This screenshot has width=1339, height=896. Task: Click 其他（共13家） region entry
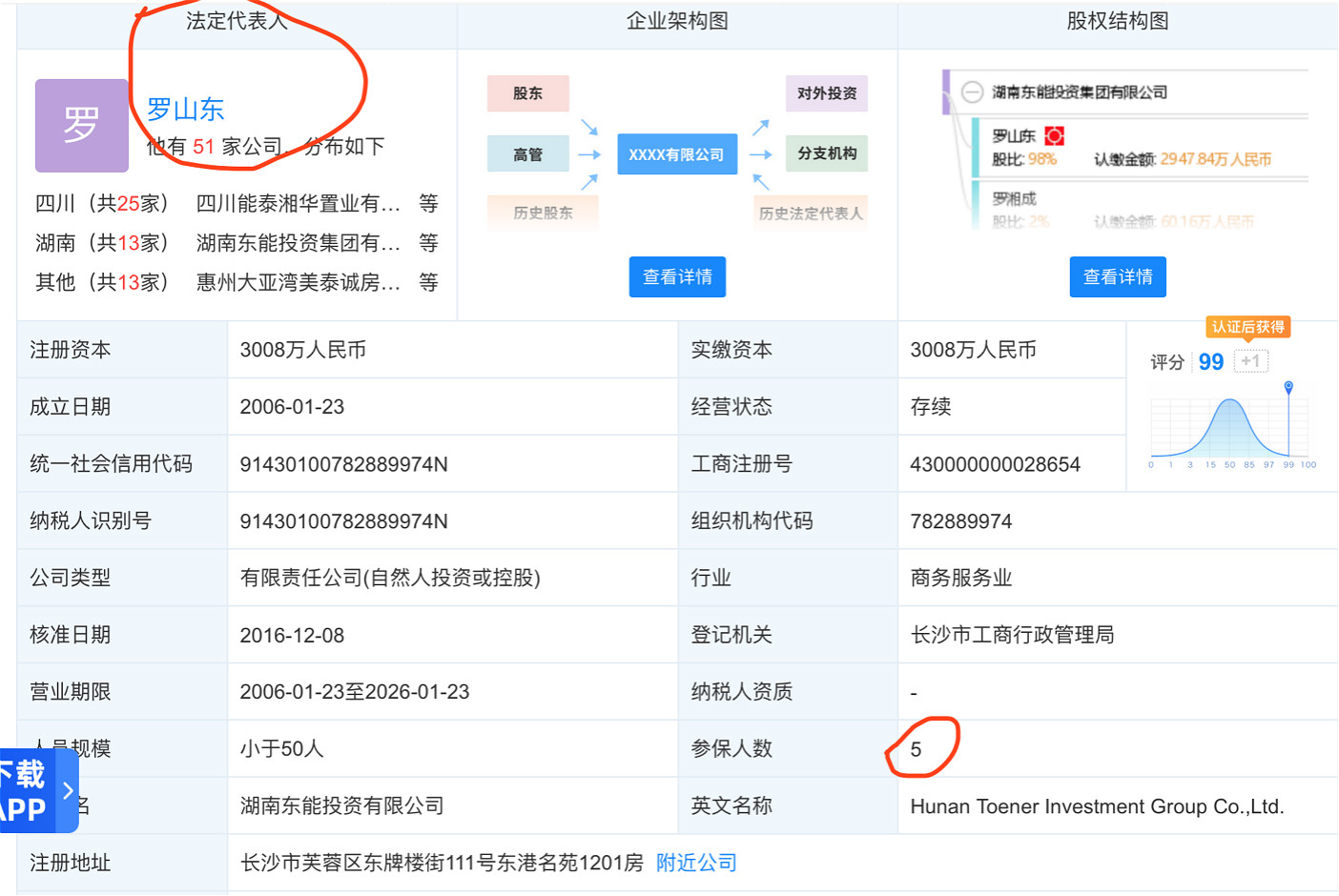102,282
